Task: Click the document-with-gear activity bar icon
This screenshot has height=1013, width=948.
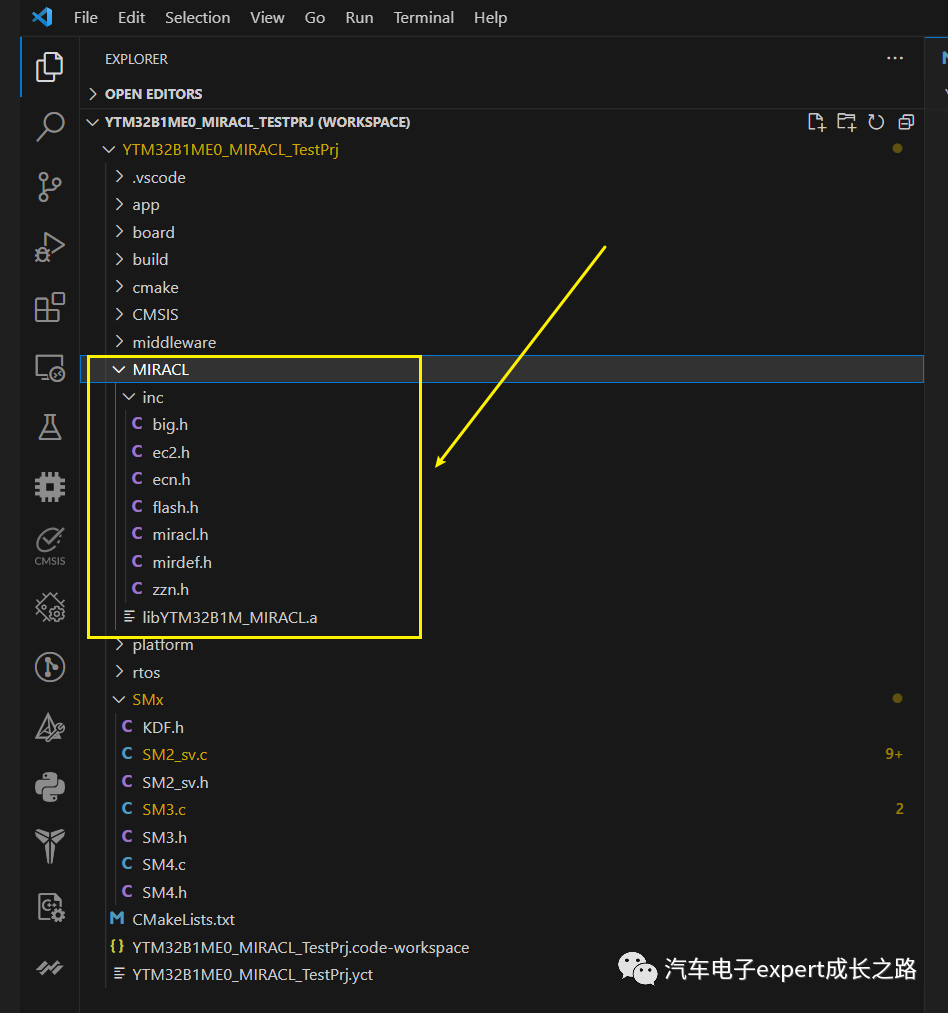Action: coord(50,907)
